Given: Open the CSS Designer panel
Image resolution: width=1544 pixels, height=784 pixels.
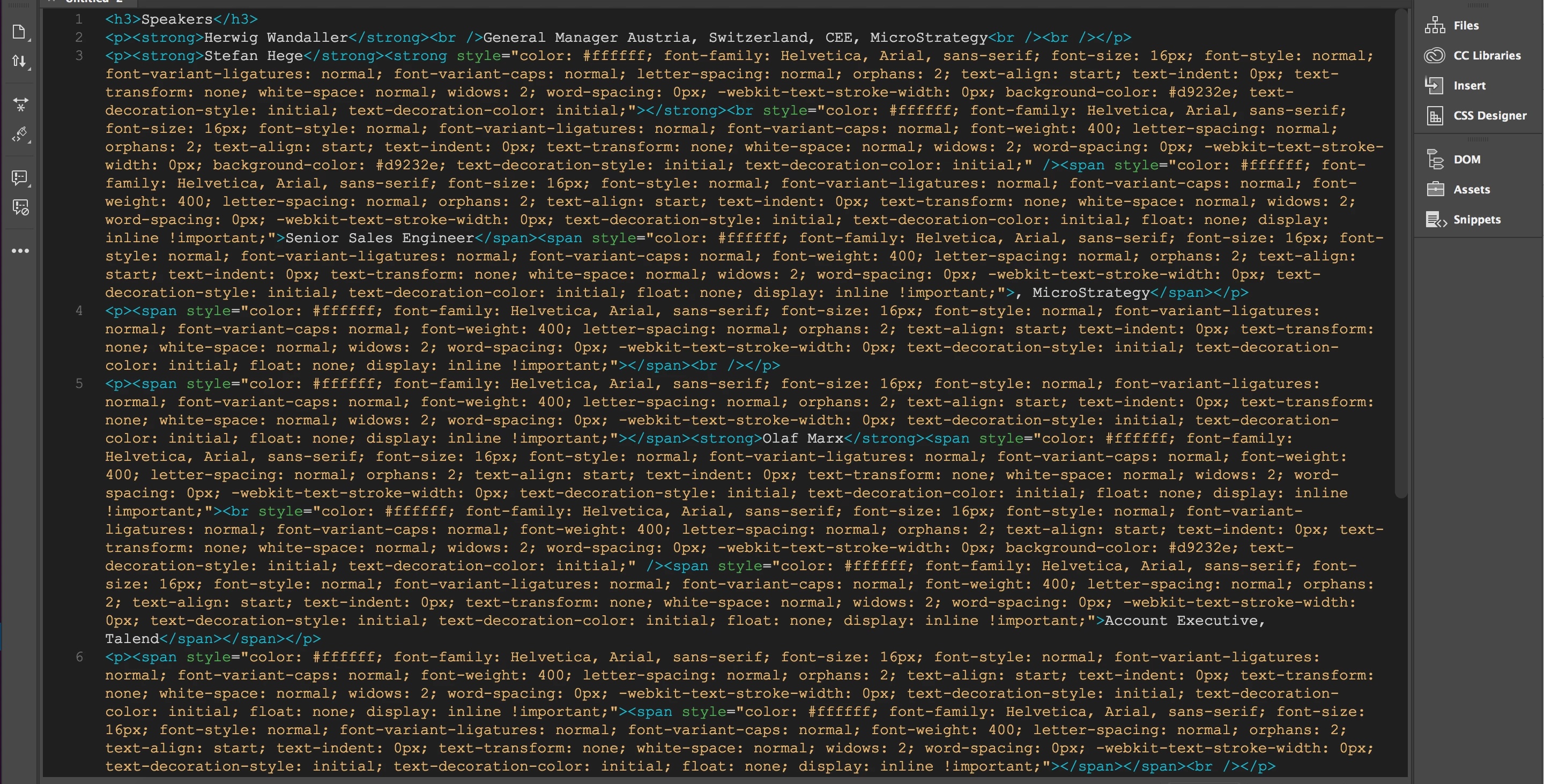Looking at the screenshot, I should (1489, 115).
